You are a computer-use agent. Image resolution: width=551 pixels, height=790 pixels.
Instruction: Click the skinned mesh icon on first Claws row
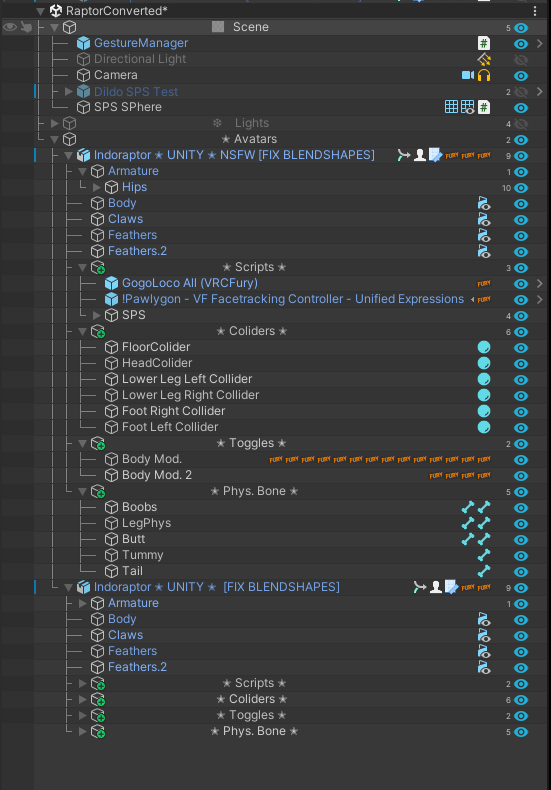pyautogui.click(x=484, y=220)
